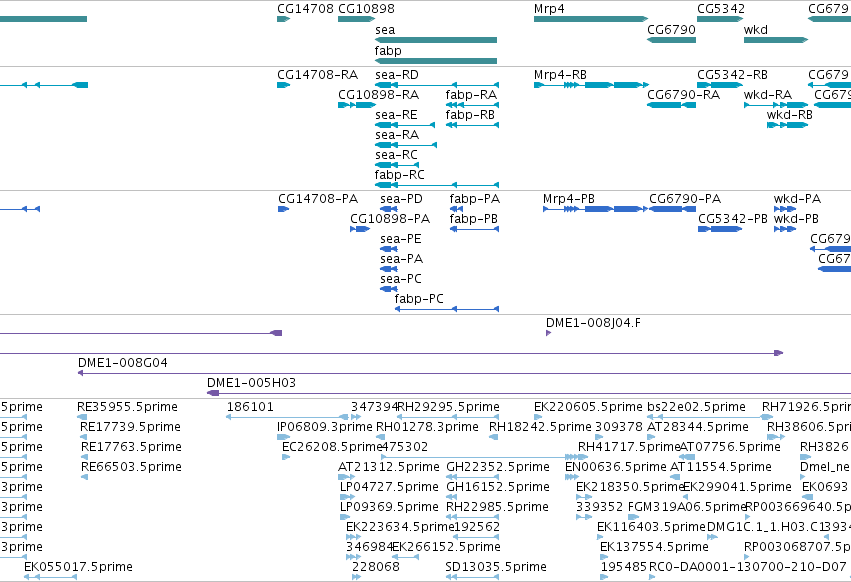
Task: Select protein sea-PA
Action: [x=389, y=269]
